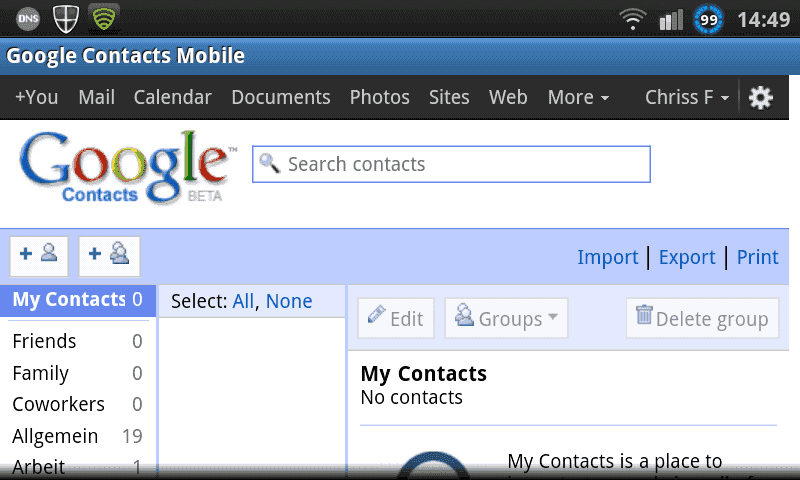Click the Google Contacts logo
This screenshot has width=800, height=480.
128,167
